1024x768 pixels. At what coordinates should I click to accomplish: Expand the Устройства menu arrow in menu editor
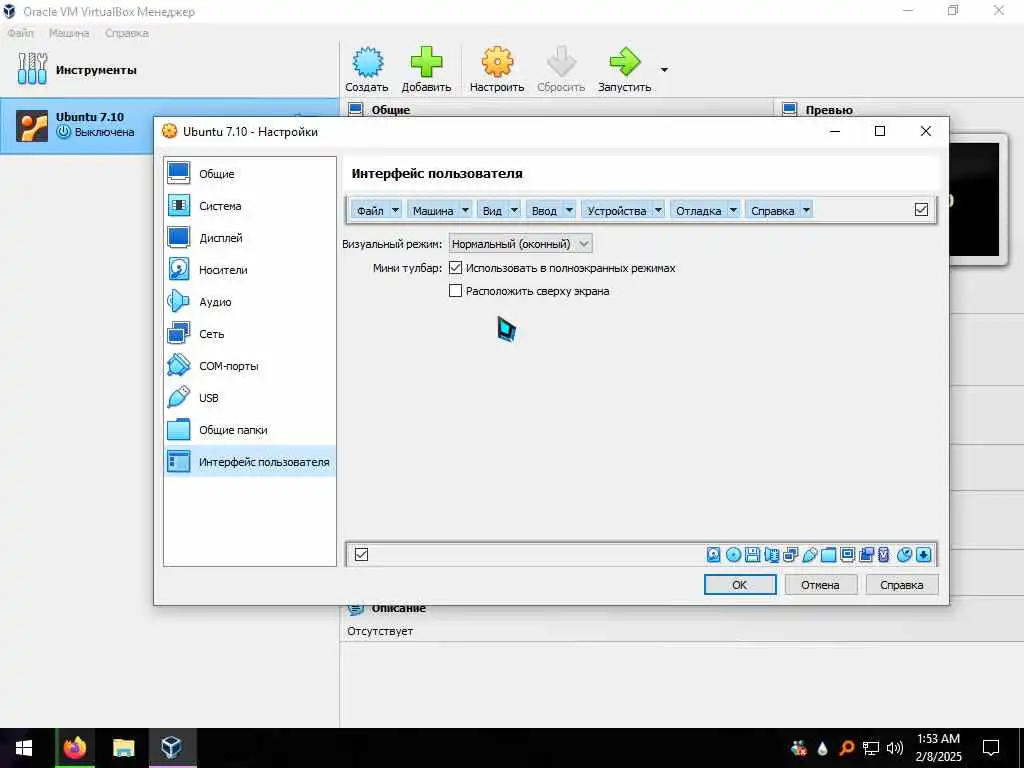coord(658,210)
